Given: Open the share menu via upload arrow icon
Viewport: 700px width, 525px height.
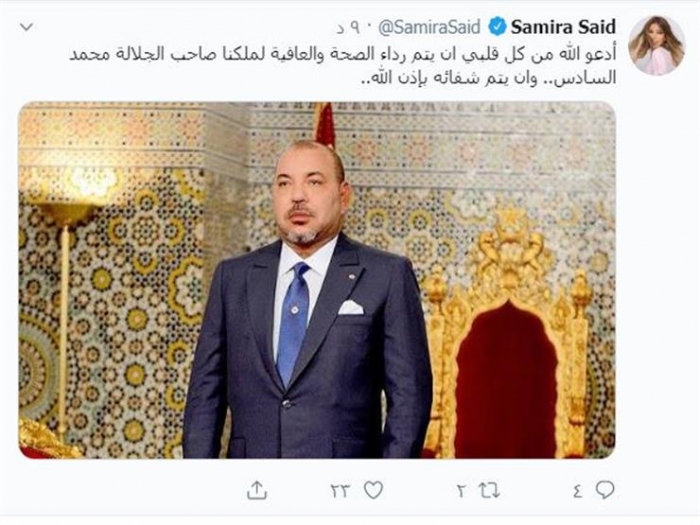Looking at the screenshot, I should (x=257, y=490).
